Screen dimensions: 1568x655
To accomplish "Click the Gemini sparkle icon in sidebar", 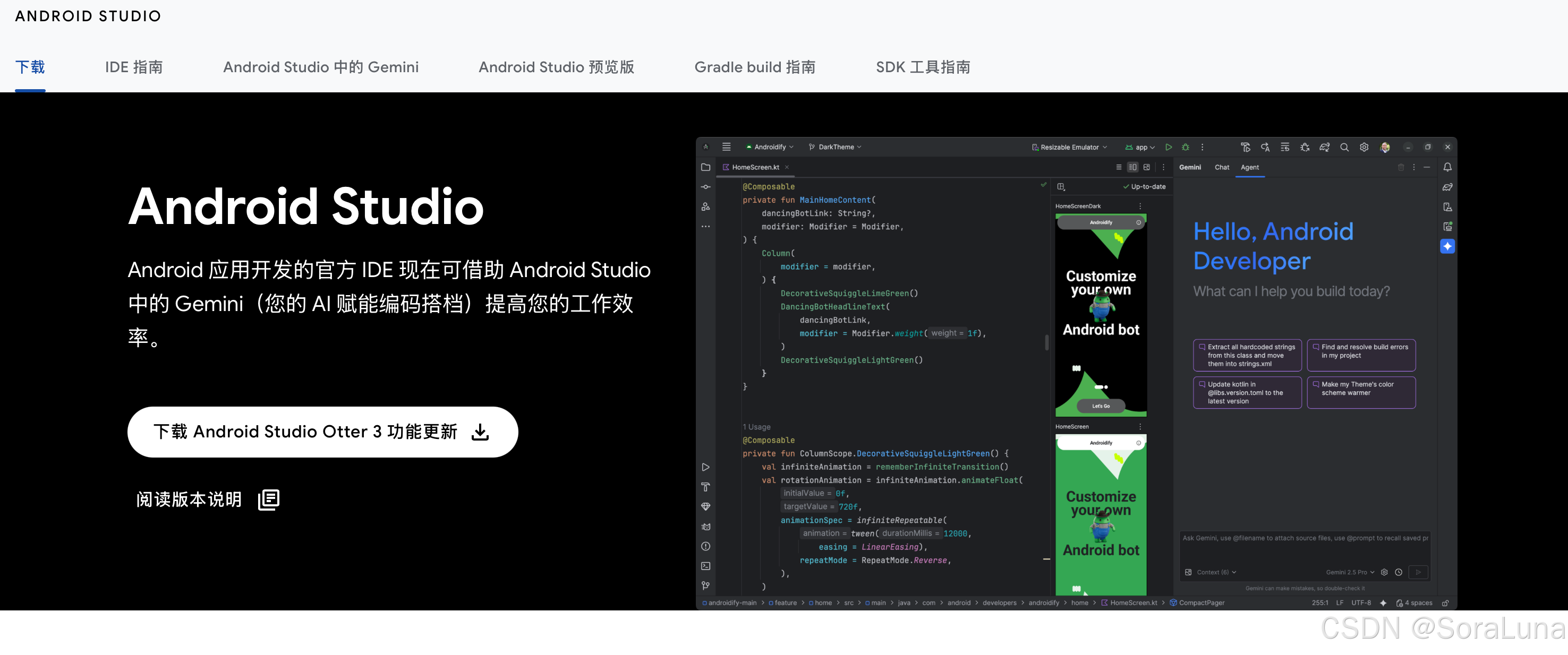I will click(x=1447, y=246).
